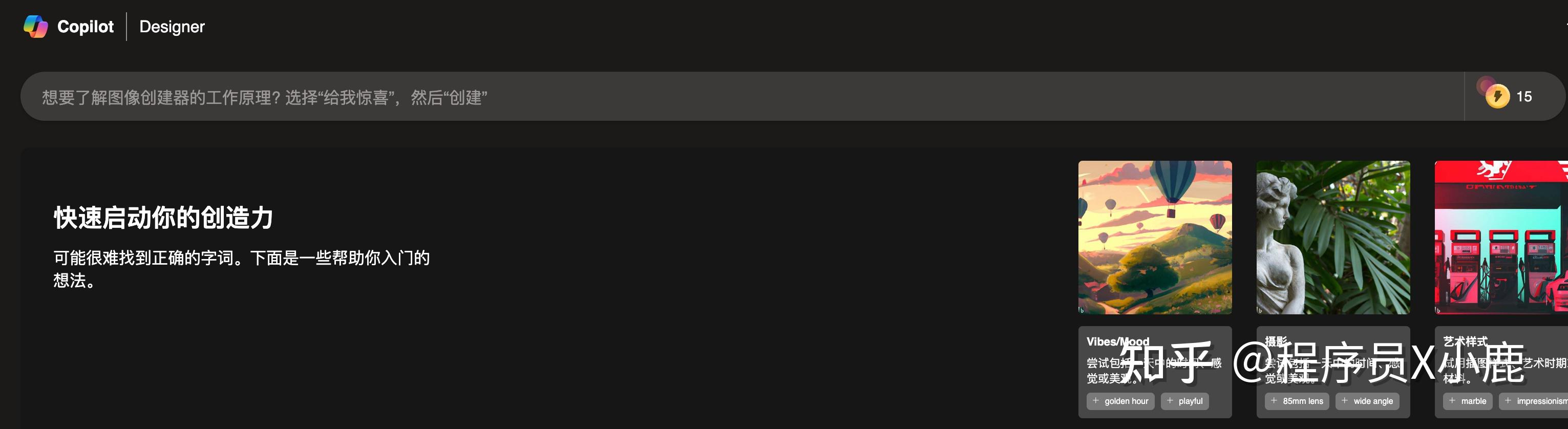
Task: Click the lightning bolt boost coin icon
Action: pyautogui.click(x=1497, y=96)
